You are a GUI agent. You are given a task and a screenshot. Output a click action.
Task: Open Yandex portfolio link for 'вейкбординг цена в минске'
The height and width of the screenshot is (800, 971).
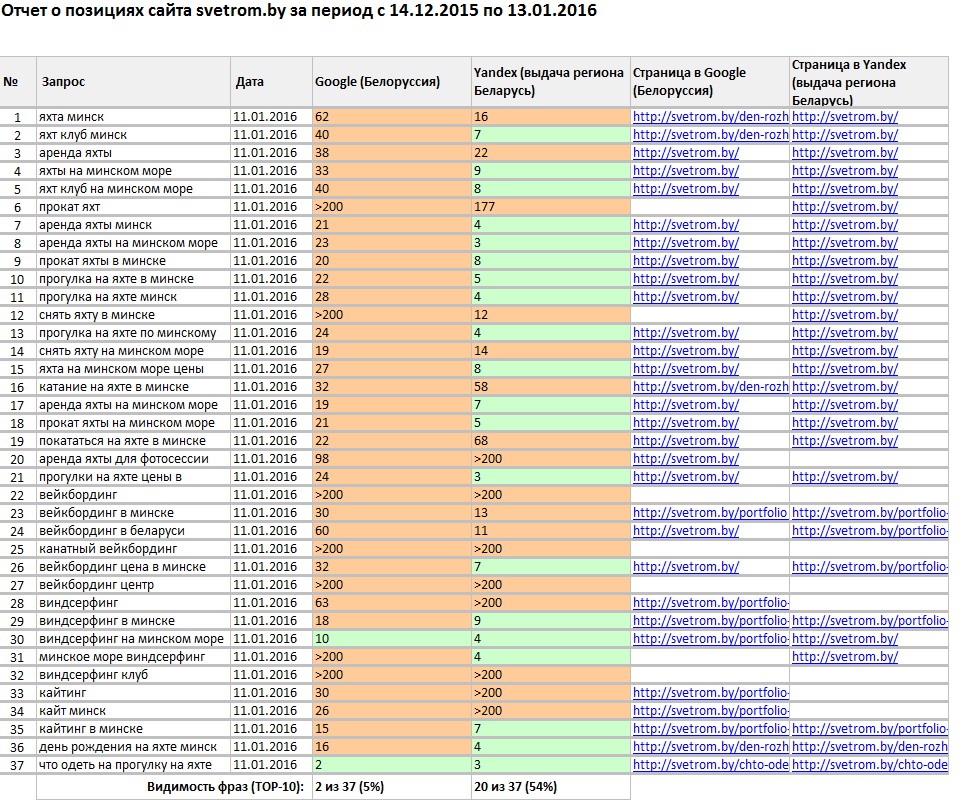(869, 567)
